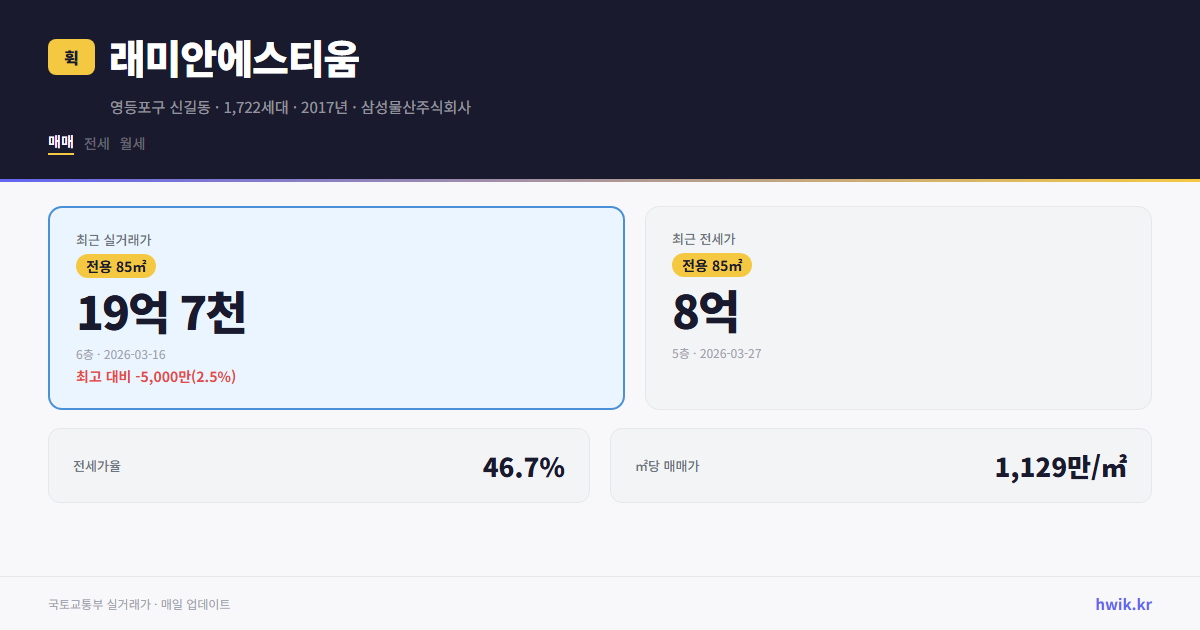Click the 최근 전세가 card
The width and height of the screenshot is (1200, 630).
point(898,307)
